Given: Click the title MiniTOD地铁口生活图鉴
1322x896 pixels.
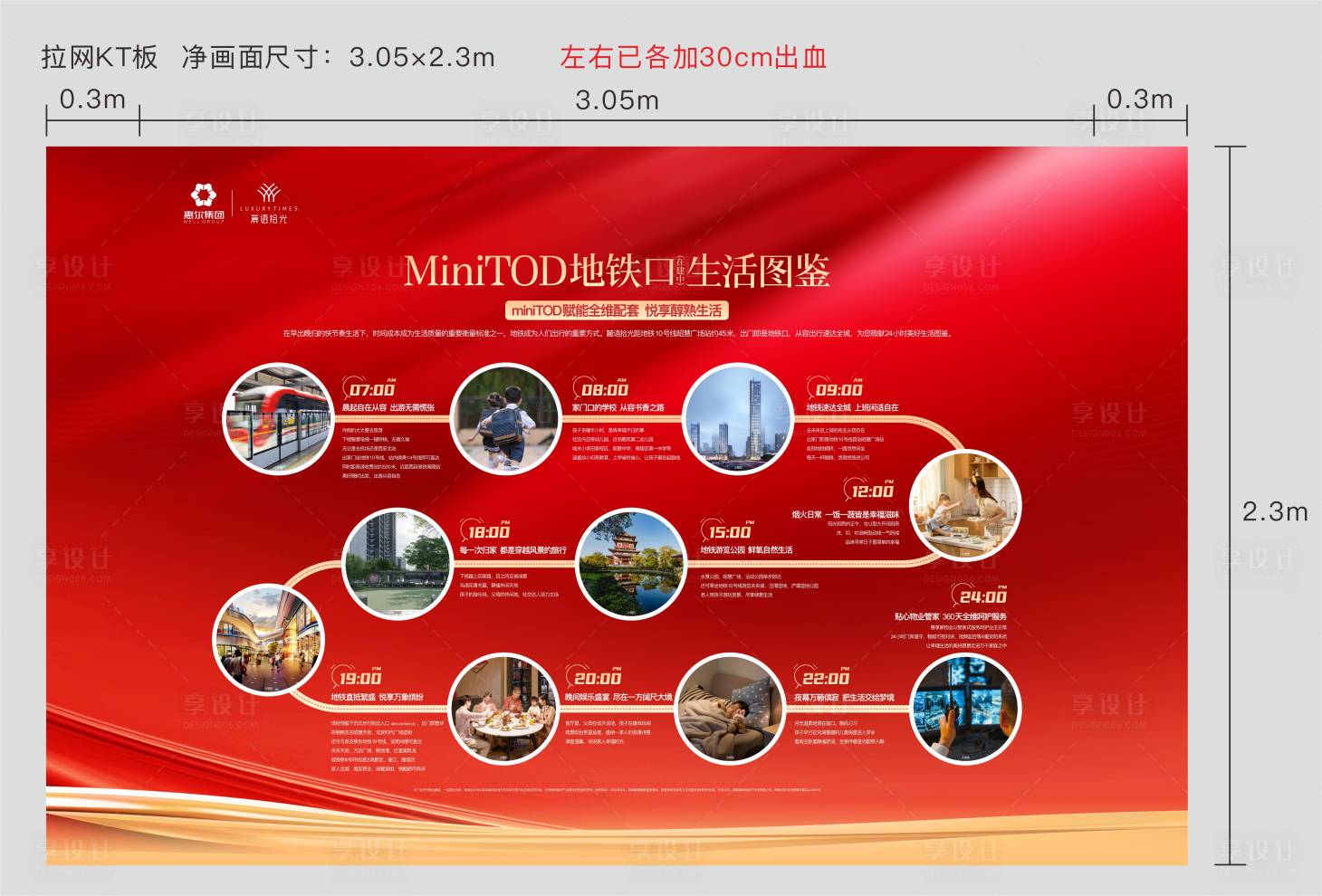Looking at the screenshot, I should pos(617,271).
